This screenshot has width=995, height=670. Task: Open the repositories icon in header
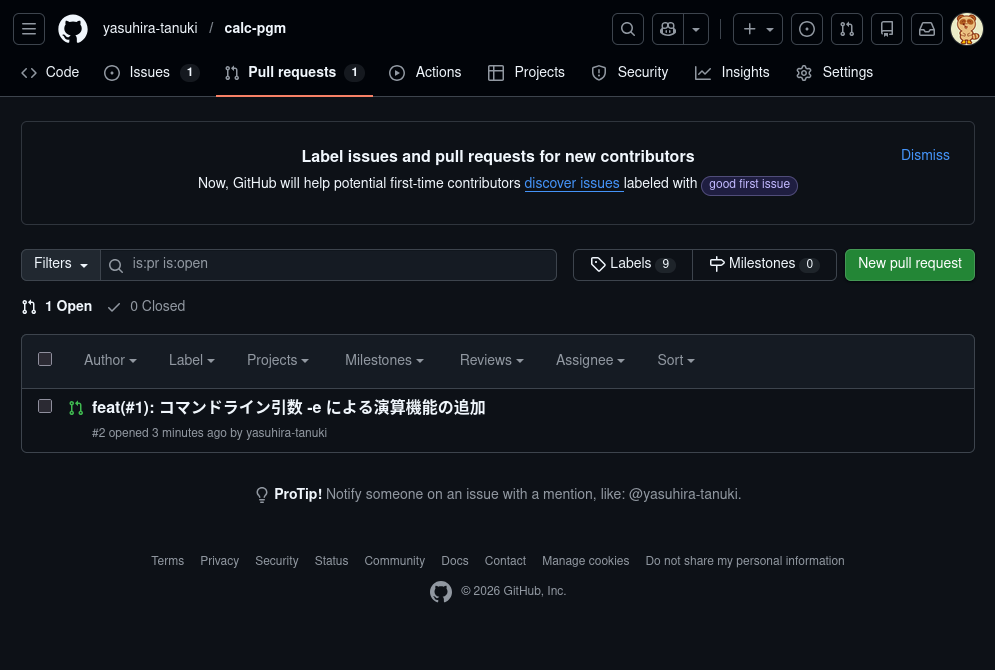[x=887, y=29]
